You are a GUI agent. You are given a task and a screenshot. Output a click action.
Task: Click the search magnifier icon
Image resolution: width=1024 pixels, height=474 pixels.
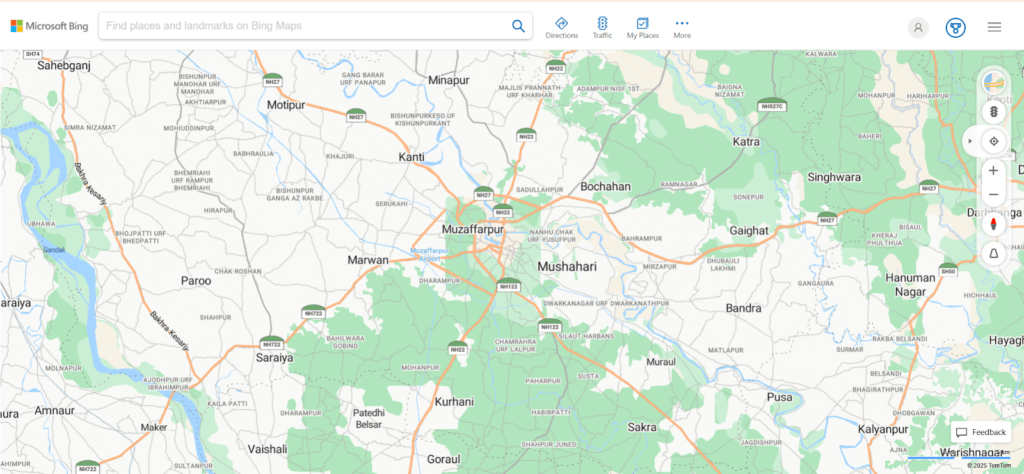pos(518,26)
